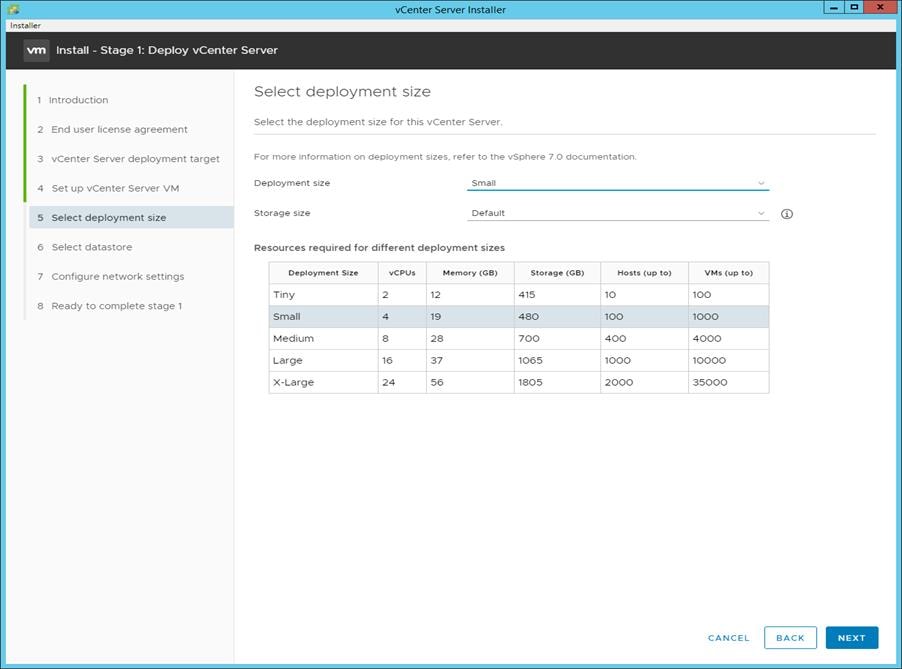Click the NEXT button
902x669 pixels.
coord(851,637)
